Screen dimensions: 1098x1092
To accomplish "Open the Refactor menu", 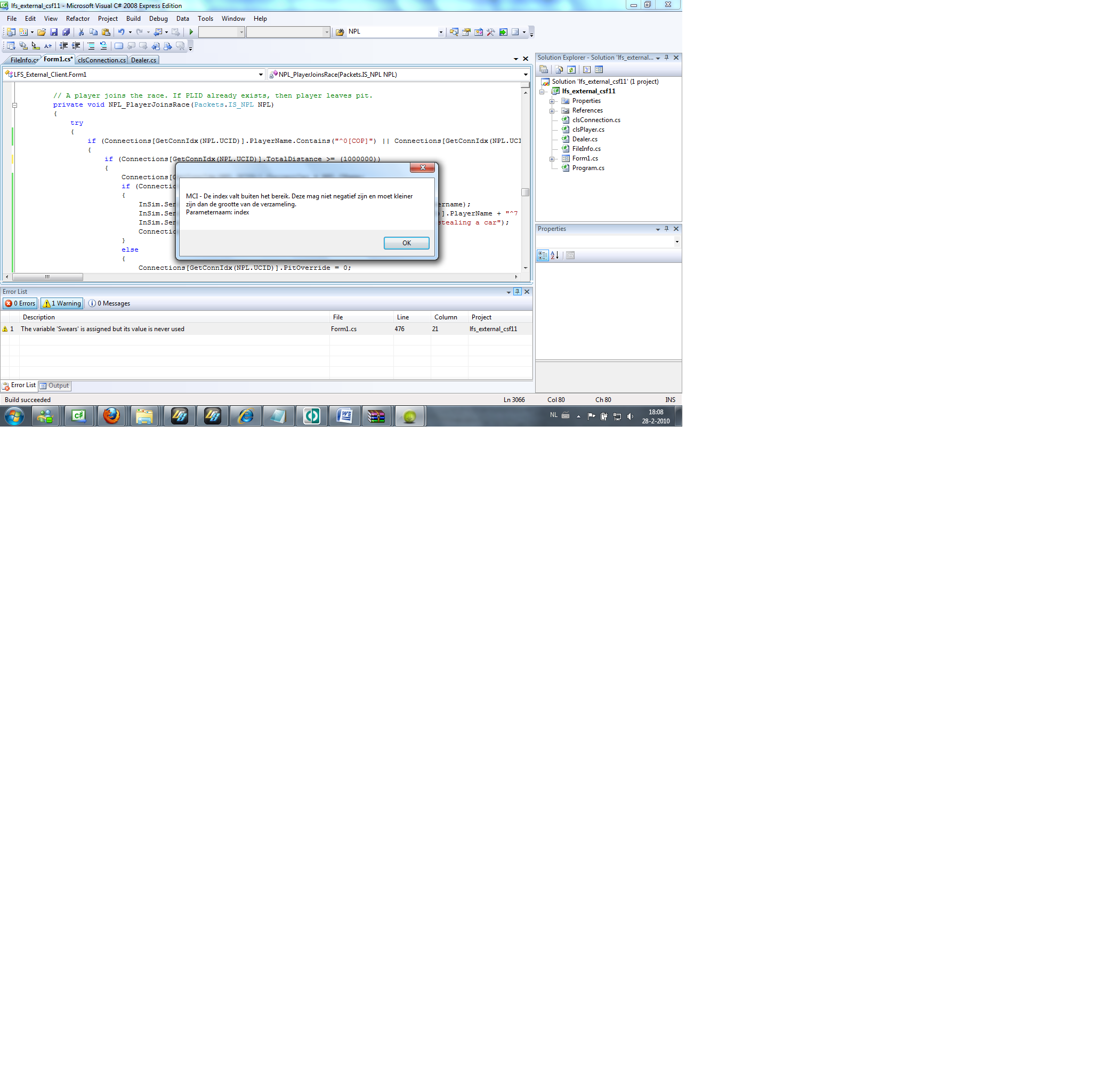I will [x=78, y=19].
